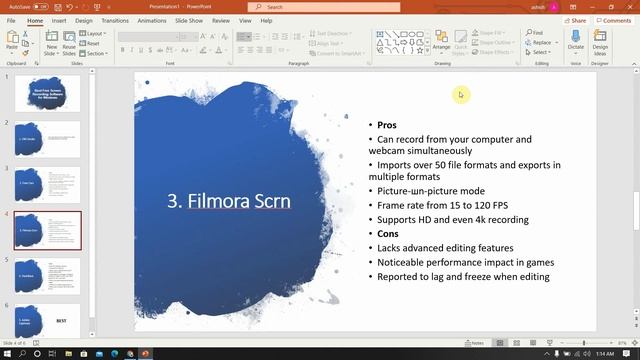Screen dimensions: 640x360
Task: Open the Transitions tab
Action: 115,20
